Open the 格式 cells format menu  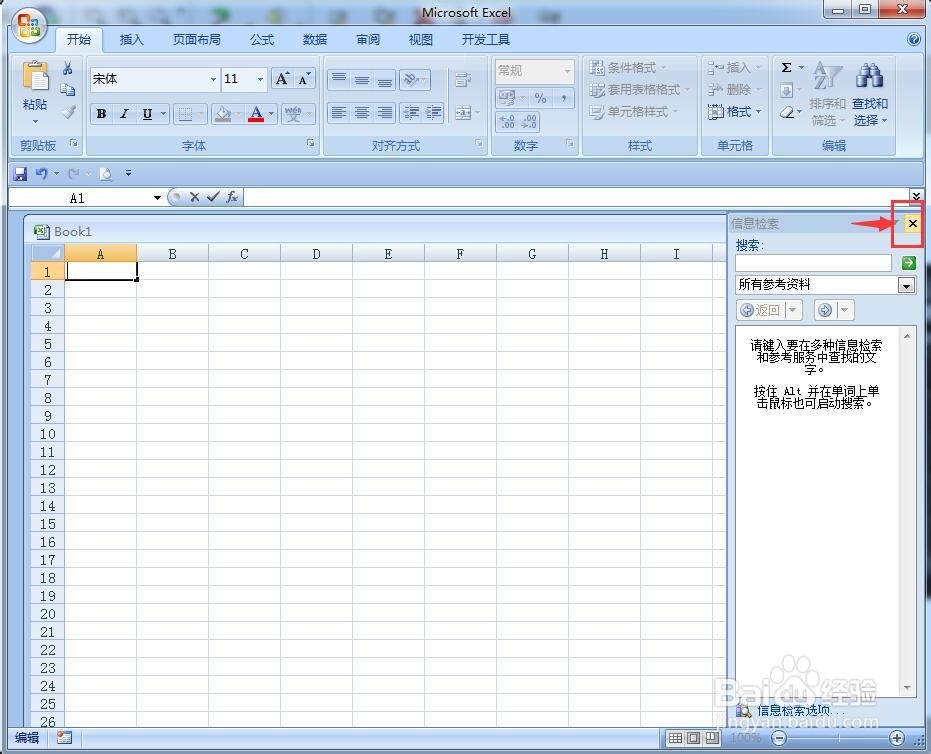[x=734, y=112]
